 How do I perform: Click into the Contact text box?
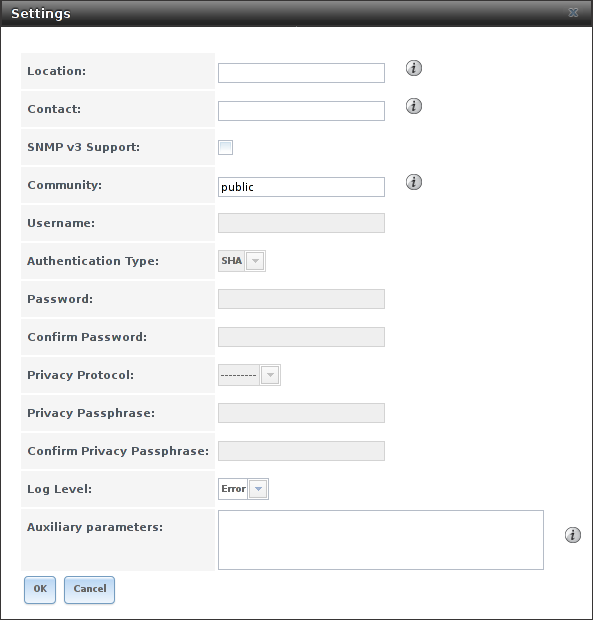point(301,111)
